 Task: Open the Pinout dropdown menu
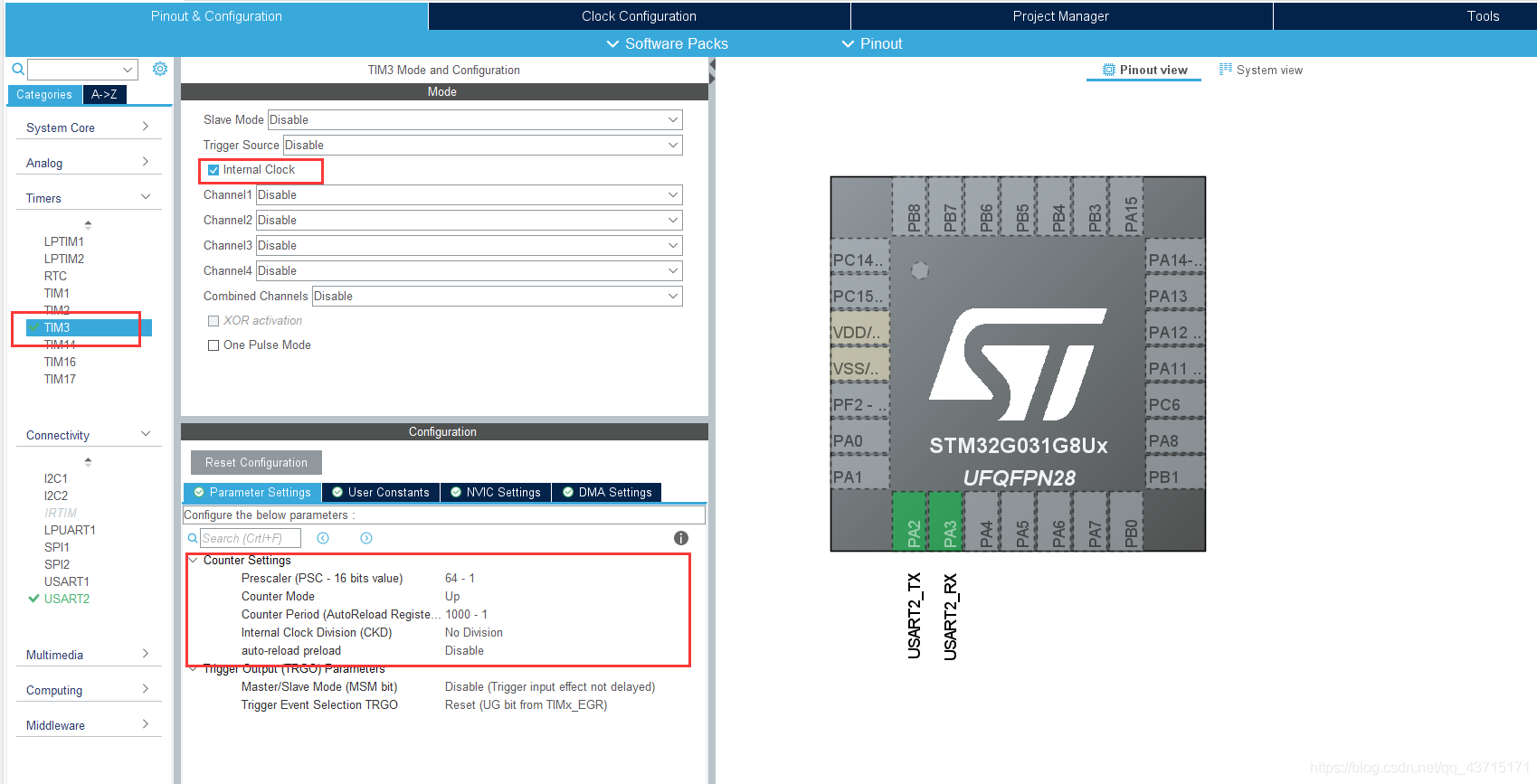pyautogui.click(x=872, y=43)
